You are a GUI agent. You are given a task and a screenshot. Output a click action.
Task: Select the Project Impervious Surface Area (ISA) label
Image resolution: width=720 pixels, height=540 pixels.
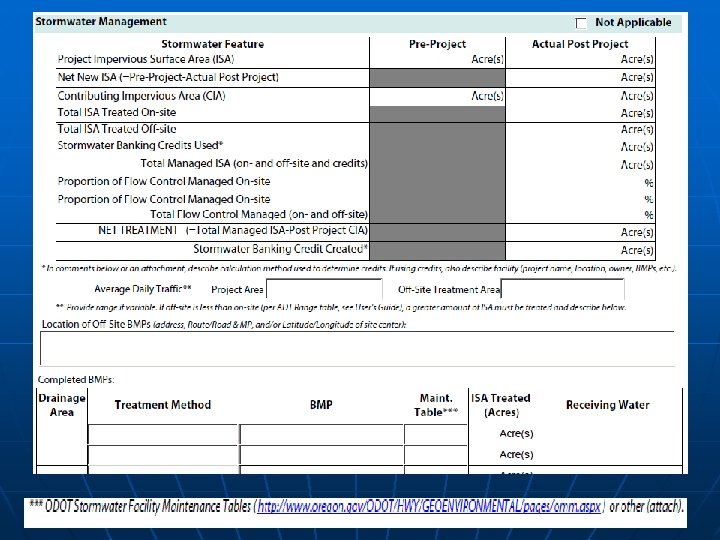pyautogui.click(x=146, y=59)
